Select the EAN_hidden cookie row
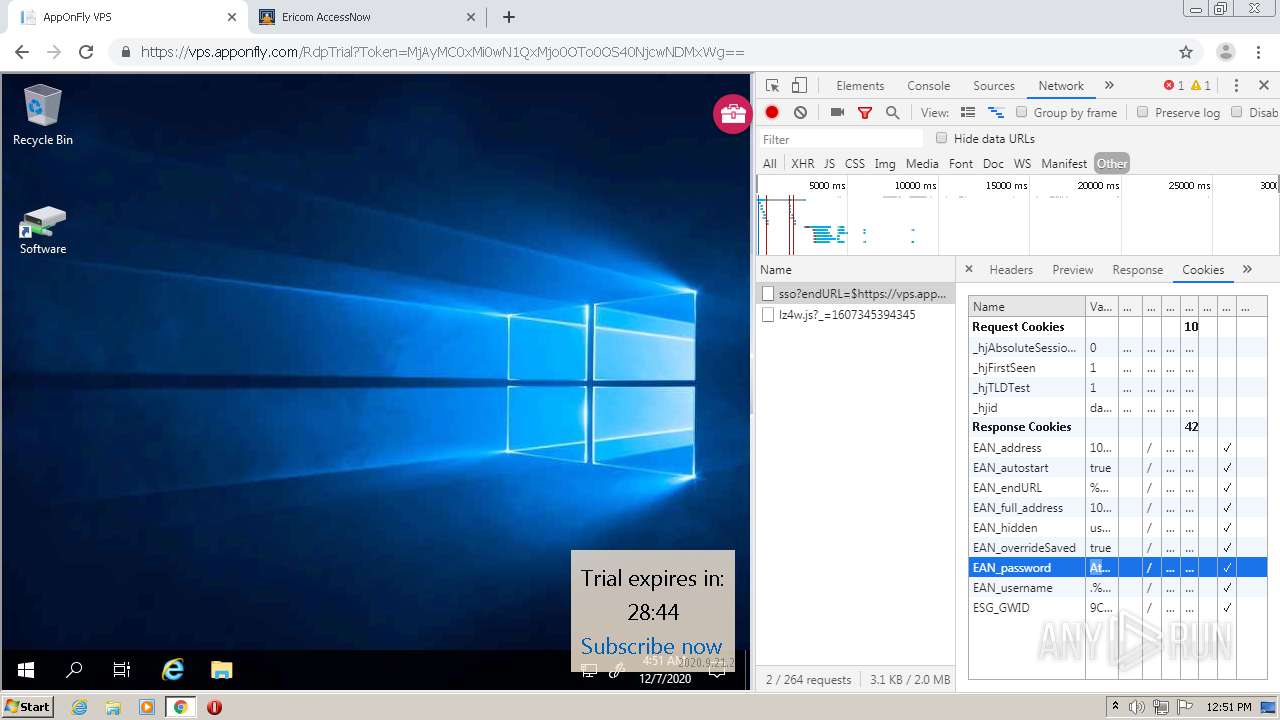1280x720 pixels. tap(1118, 528)
